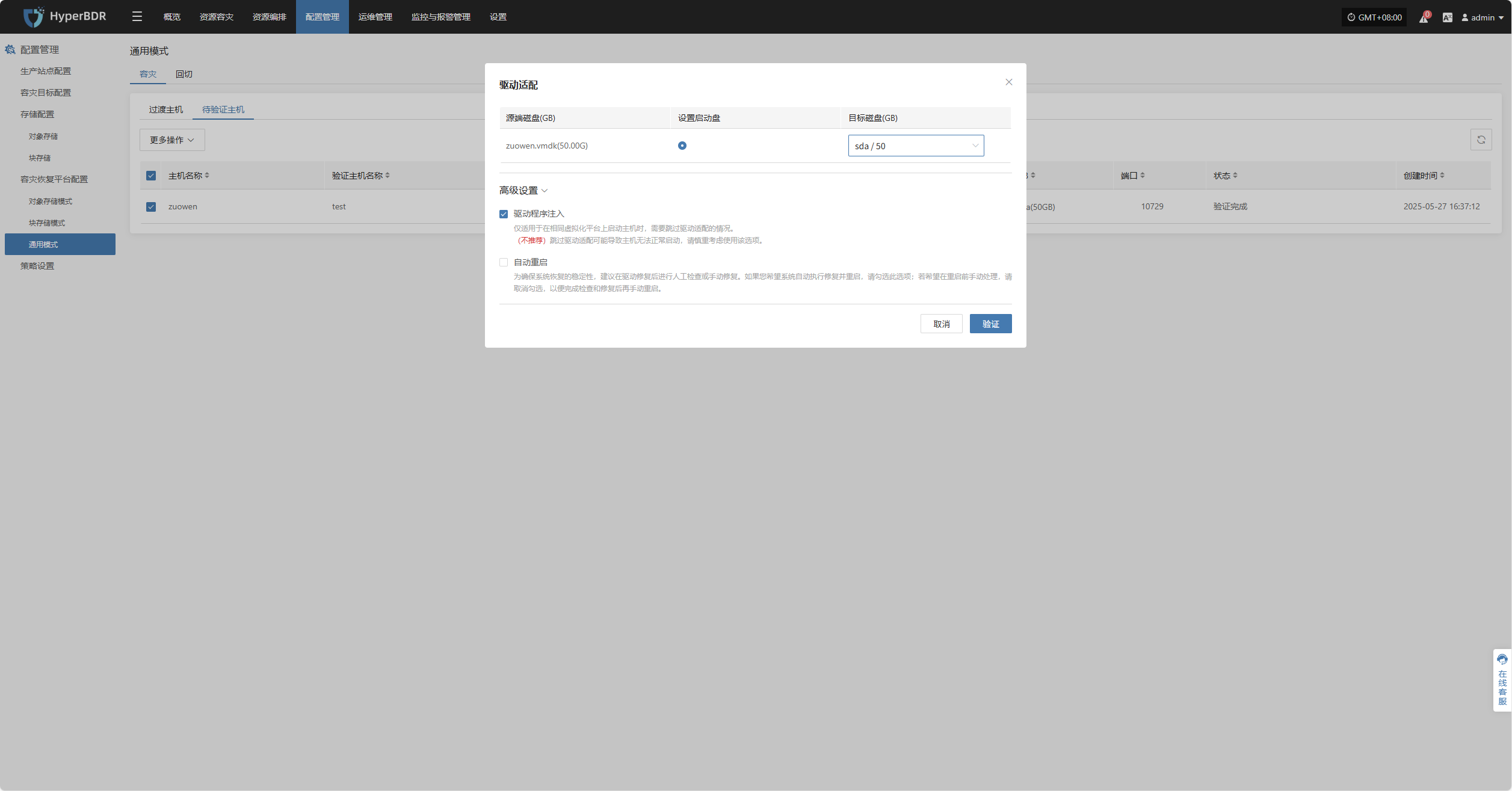1512x791 pixels.
Task: Click the GMT+08:00 timezone clock
Action: coord(1374,17)
